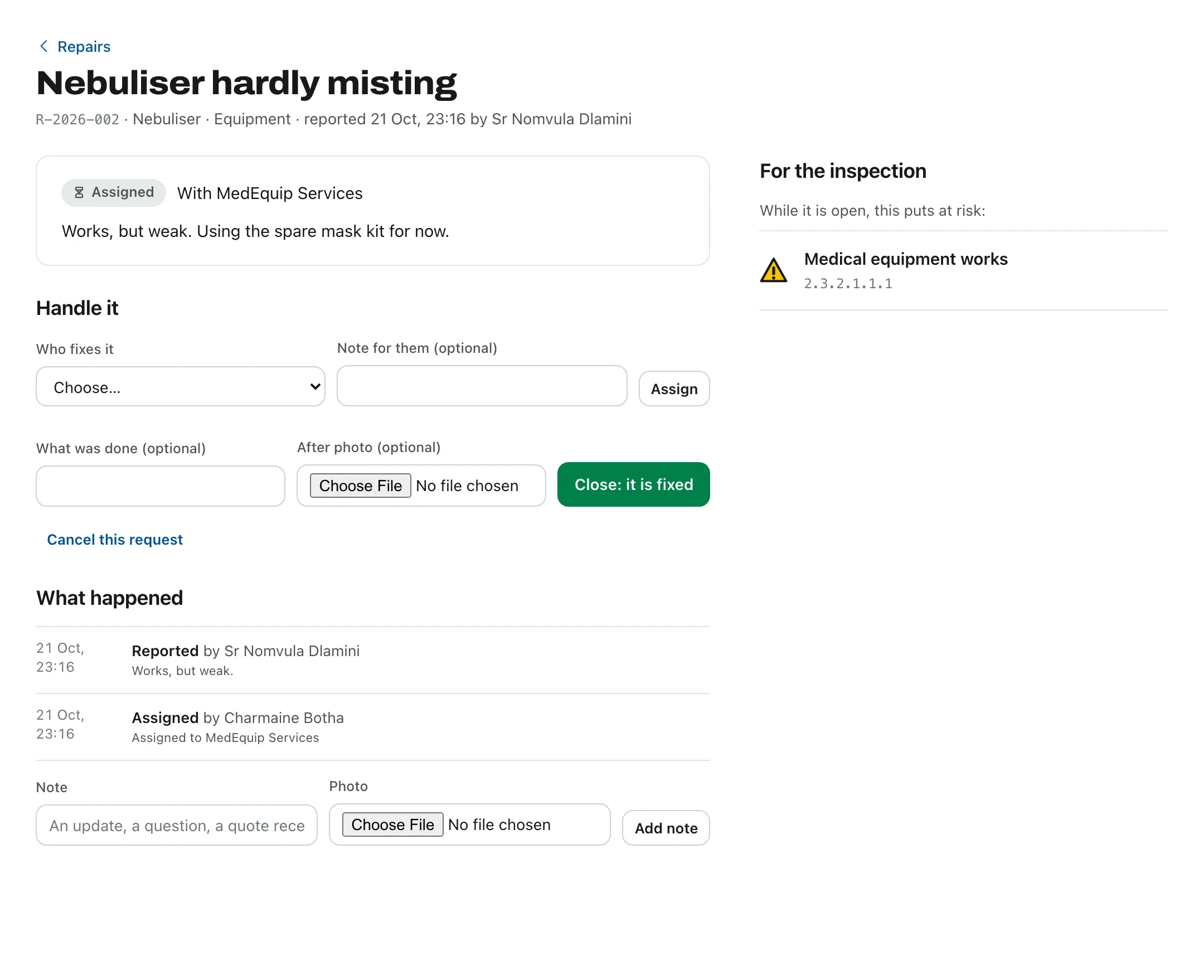Choose a file for the note Photo
The height and width of the screenshot is (980, 1204).
tap(392, 824)
